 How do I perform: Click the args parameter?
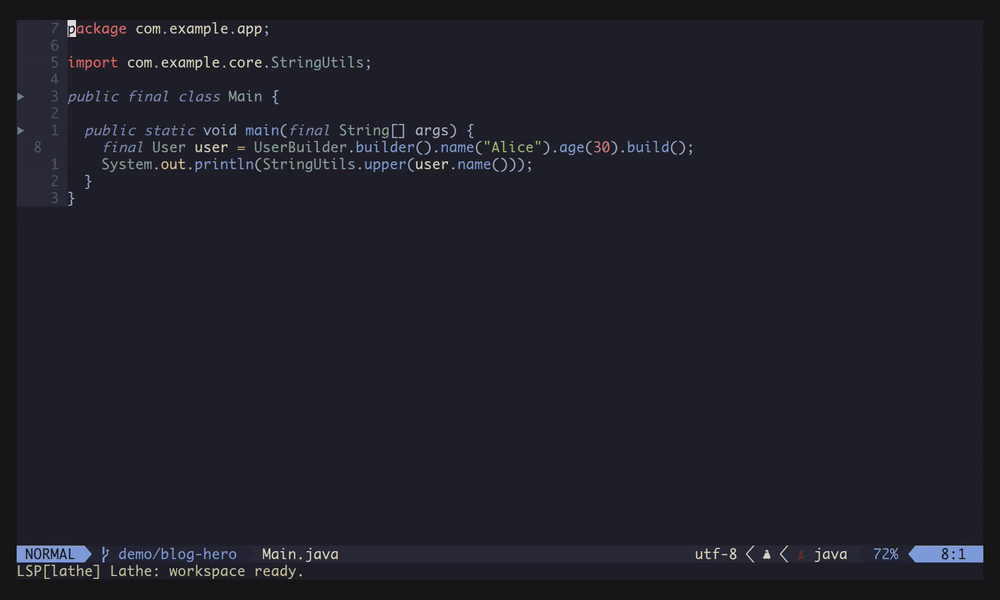(432, 130)
